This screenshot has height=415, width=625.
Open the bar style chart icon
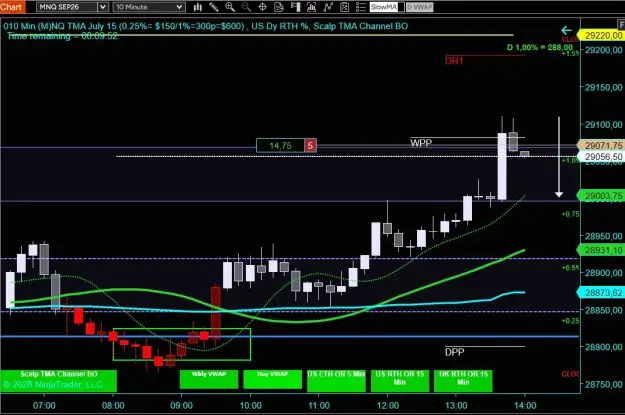click(x=198, y=7)
